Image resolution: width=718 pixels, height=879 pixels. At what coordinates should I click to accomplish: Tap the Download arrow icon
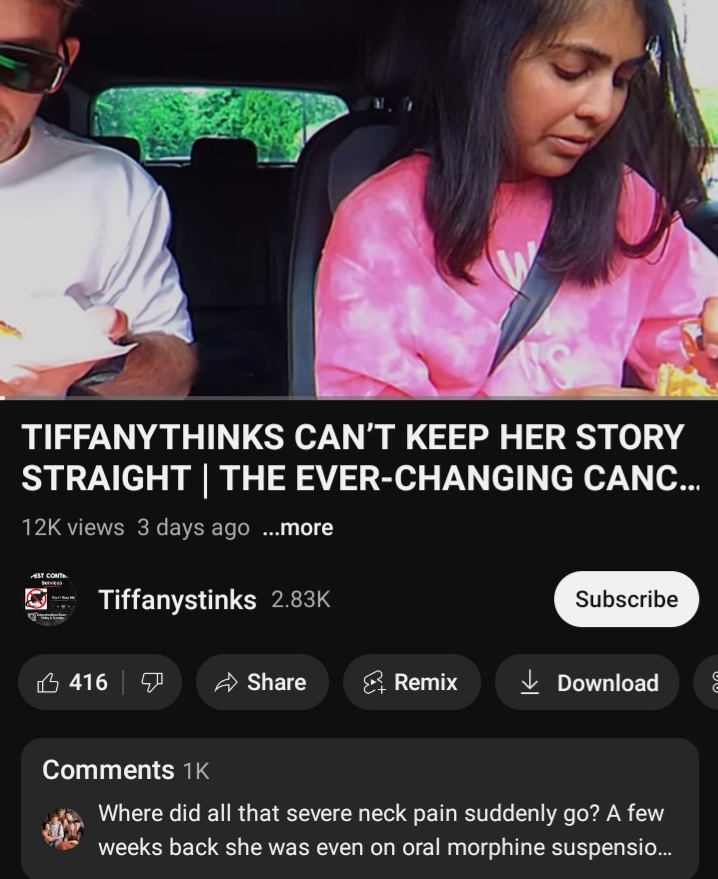point(529,682)
